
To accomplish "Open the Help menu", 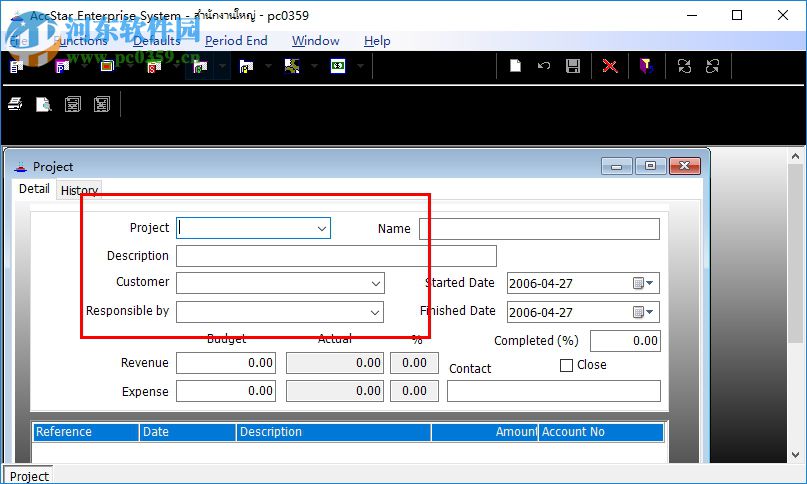I will pos(377,41).
